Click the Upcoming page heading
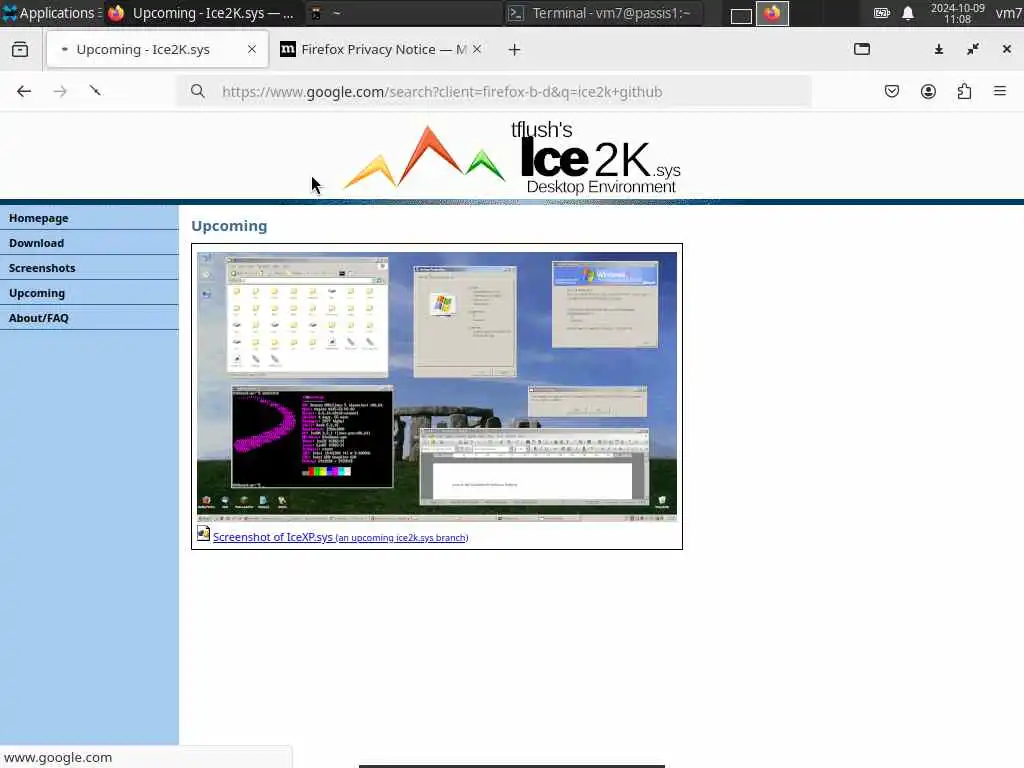The image size is (1024, 768). 229,226
